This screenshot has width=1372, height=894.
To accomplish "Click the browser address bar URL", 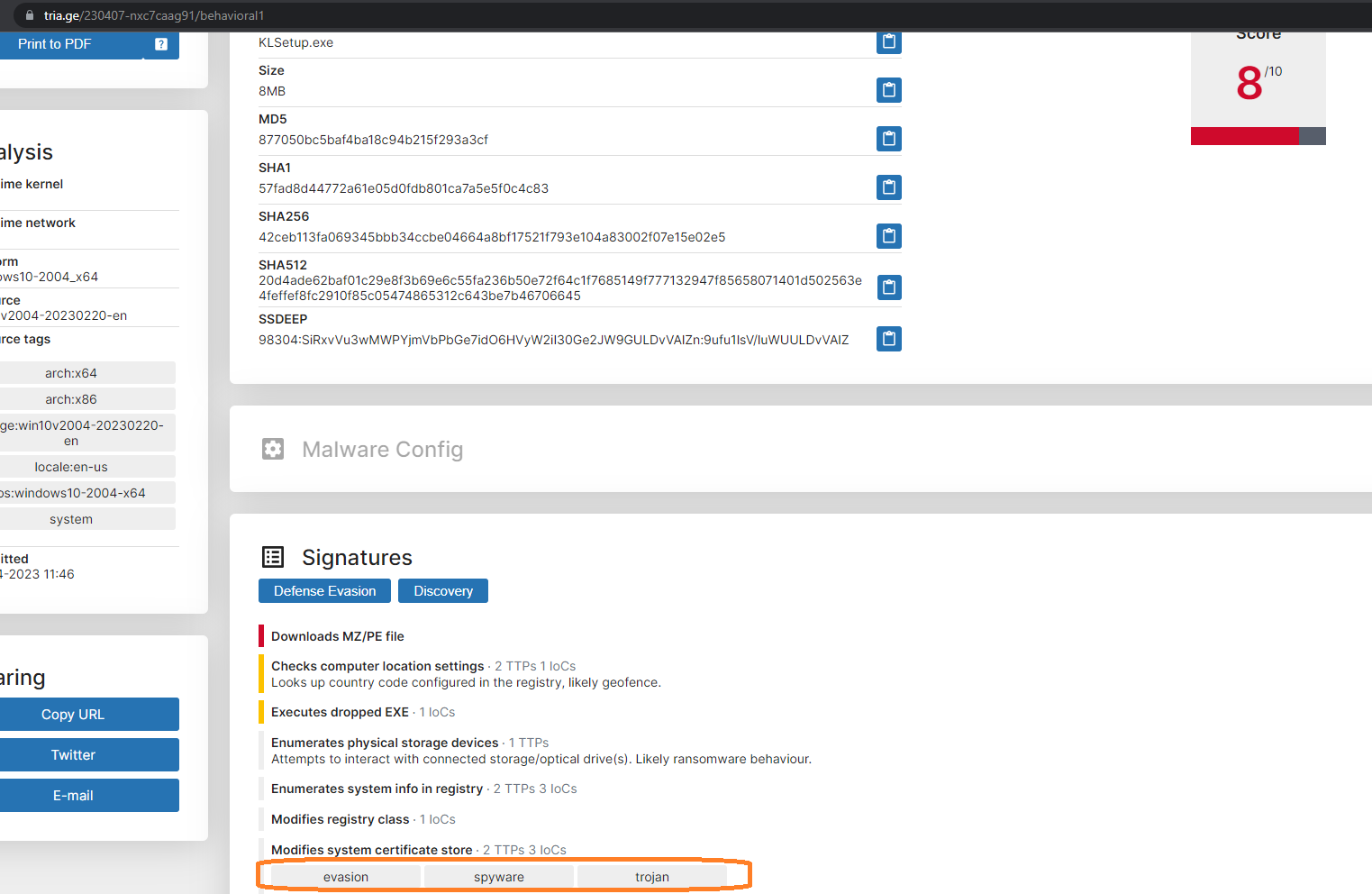I will (154, 15).
